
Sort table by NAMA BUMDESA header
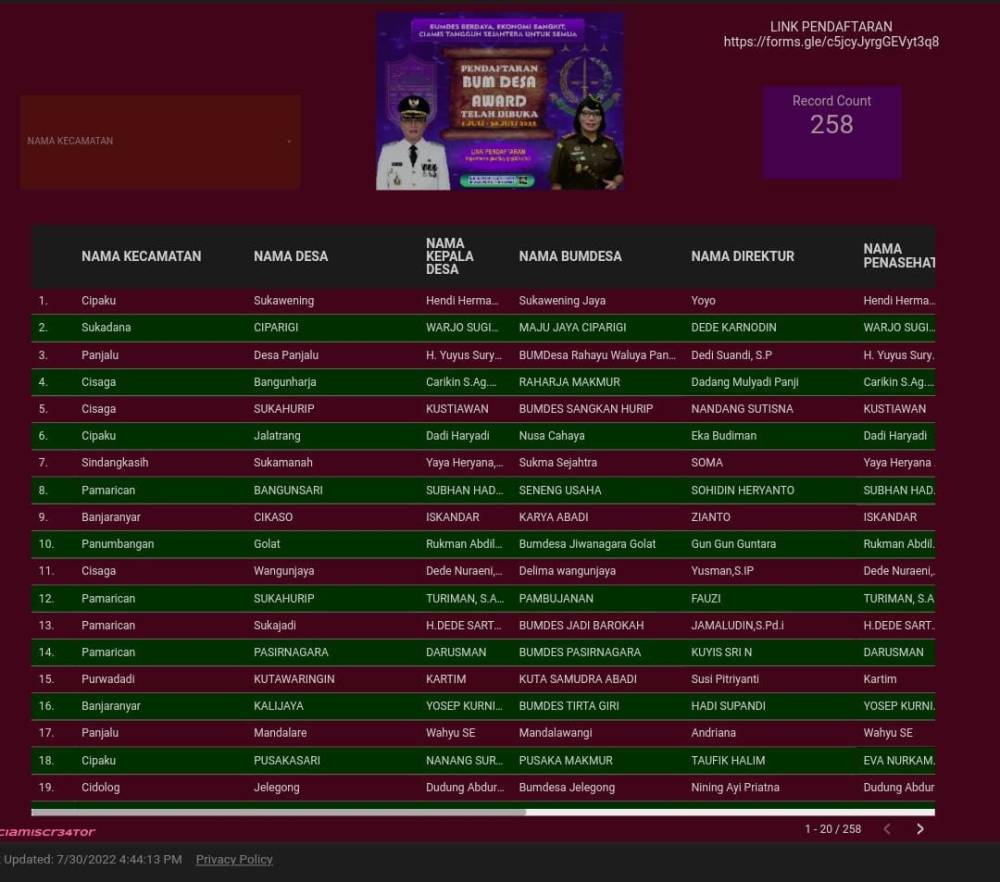pos(570,256)
